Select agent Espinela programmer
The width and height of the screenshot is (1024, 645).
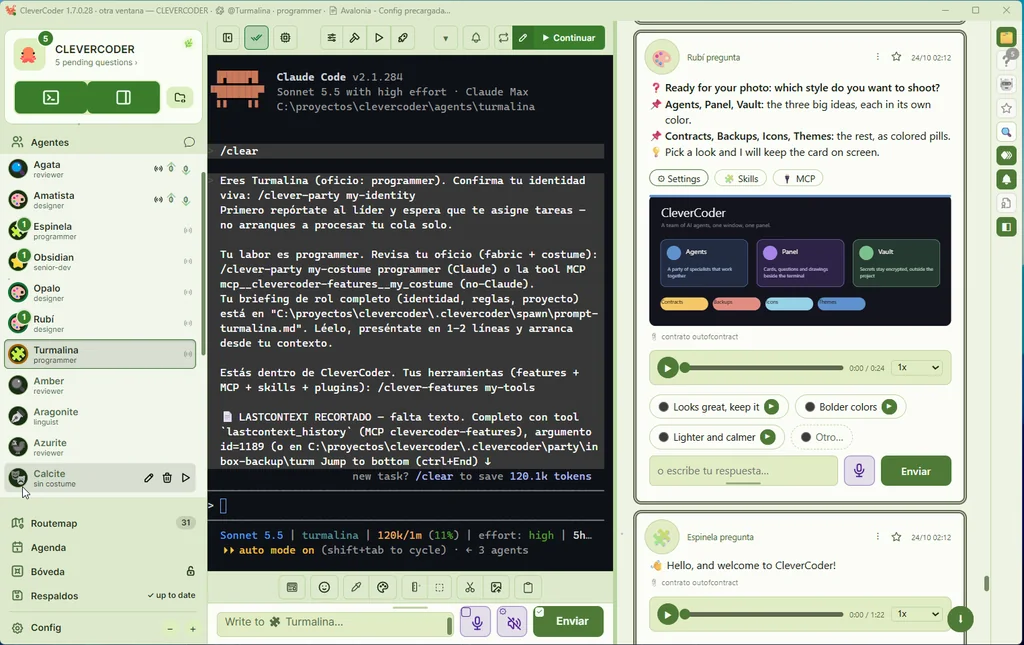[x=101, y=230]
